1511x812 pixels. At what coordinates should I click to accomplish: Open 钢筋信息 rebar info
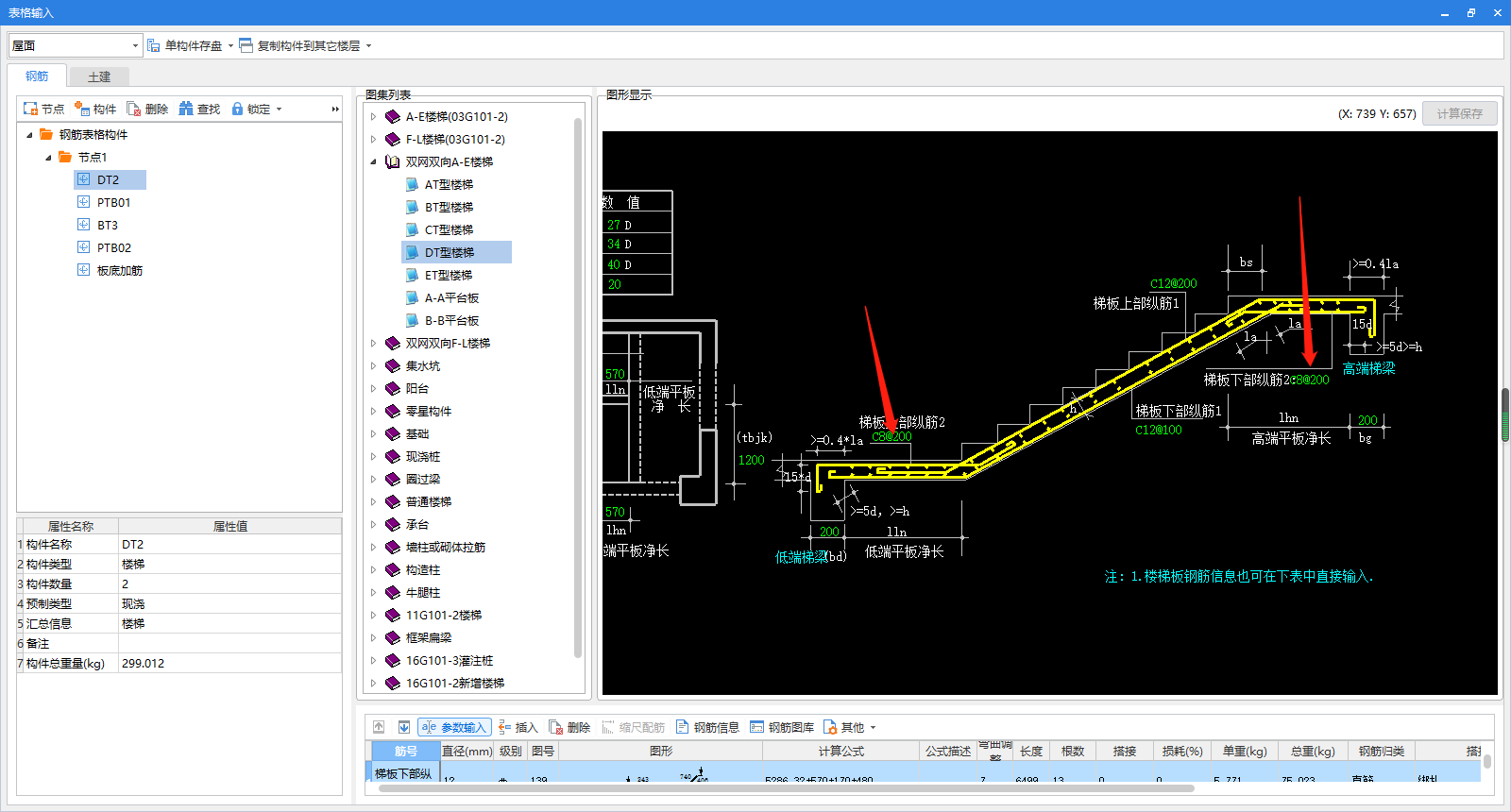707,727
